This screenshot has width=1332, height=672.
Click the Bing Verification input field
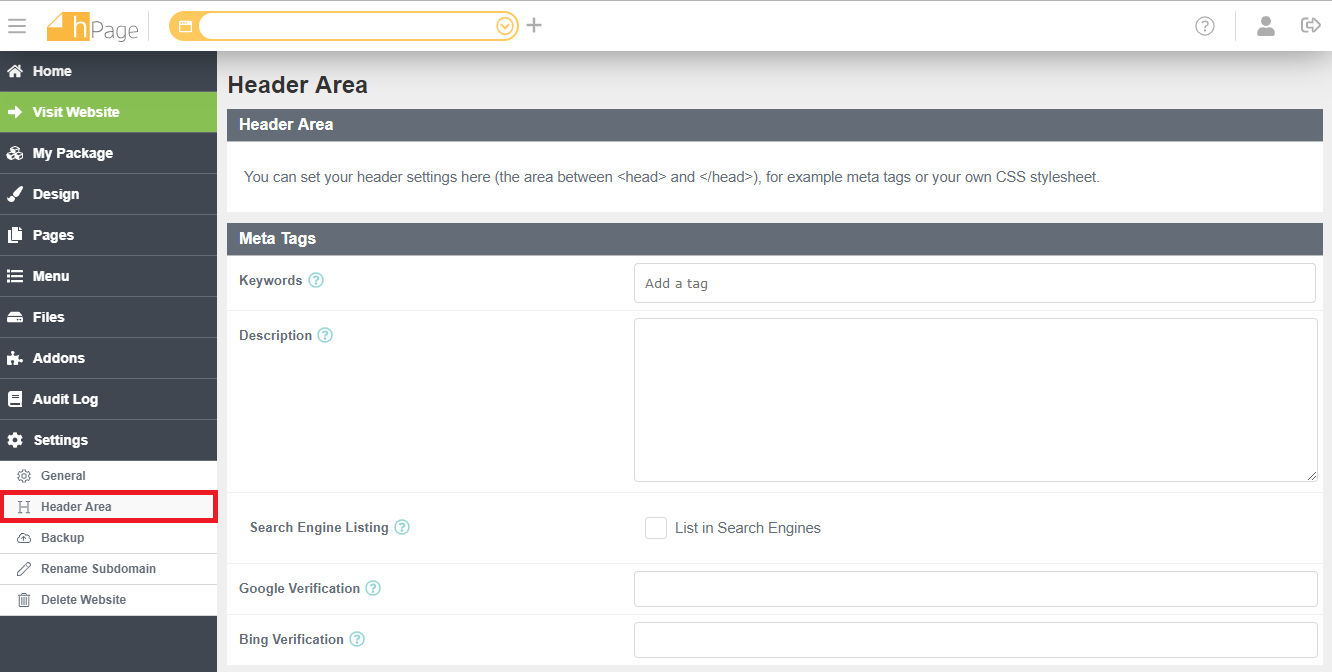[976, 640]
